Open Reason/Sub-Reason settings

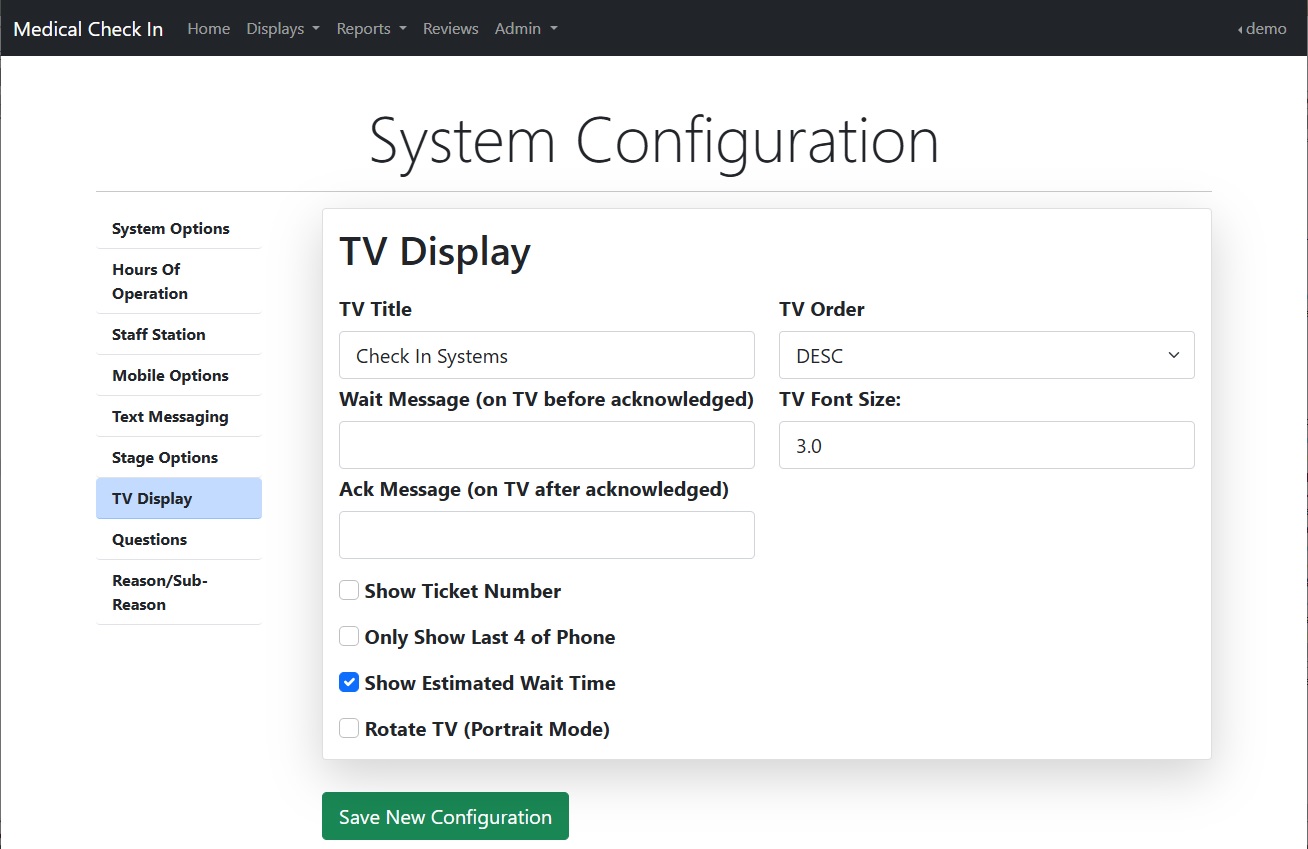[179, 592]
